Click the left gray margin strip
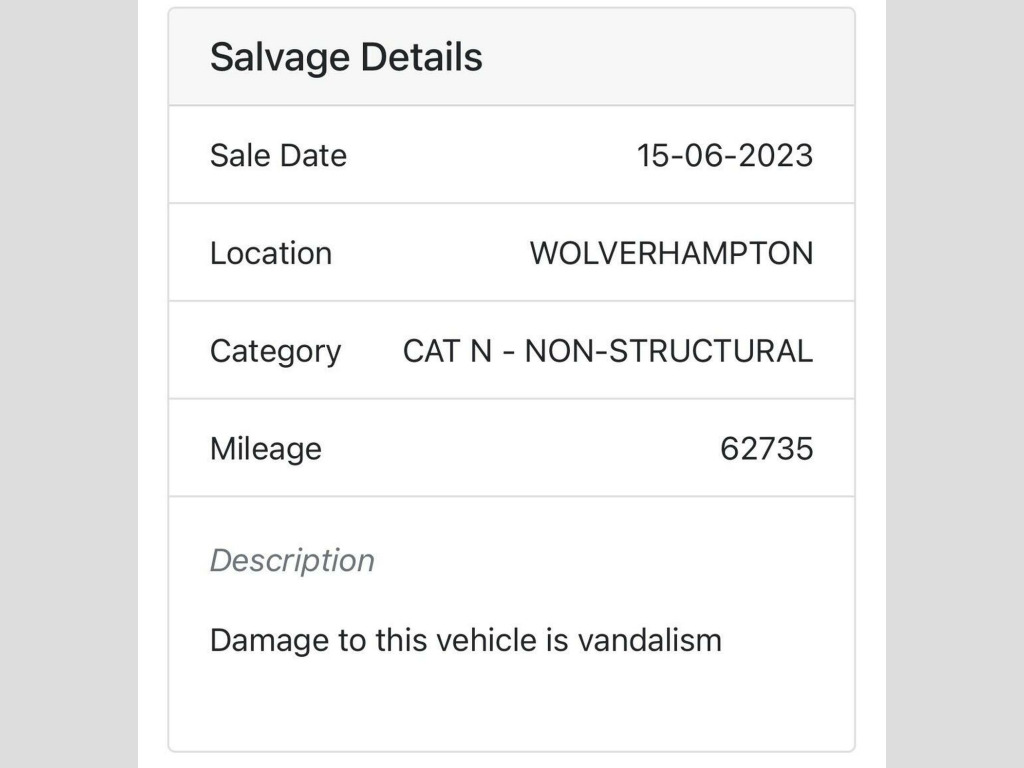 (x=68, y=384)
